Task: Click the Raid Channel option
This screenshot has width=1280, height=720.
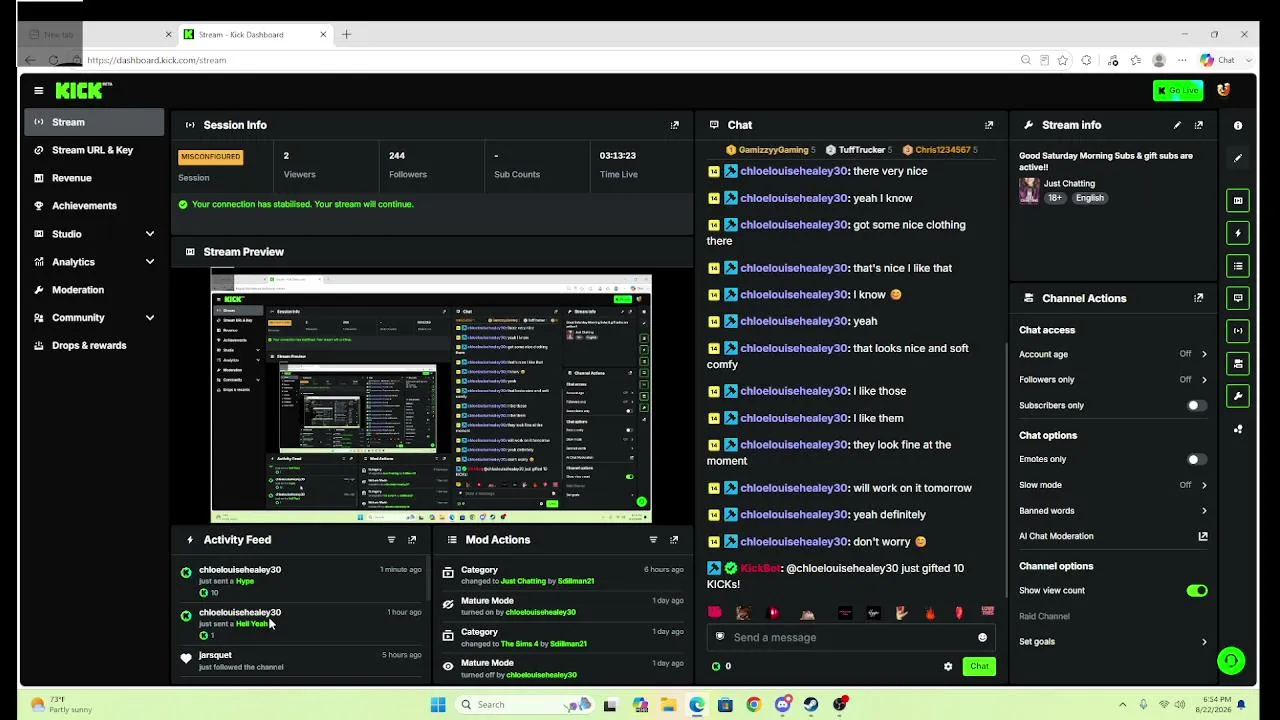Action: point(1044,617)
